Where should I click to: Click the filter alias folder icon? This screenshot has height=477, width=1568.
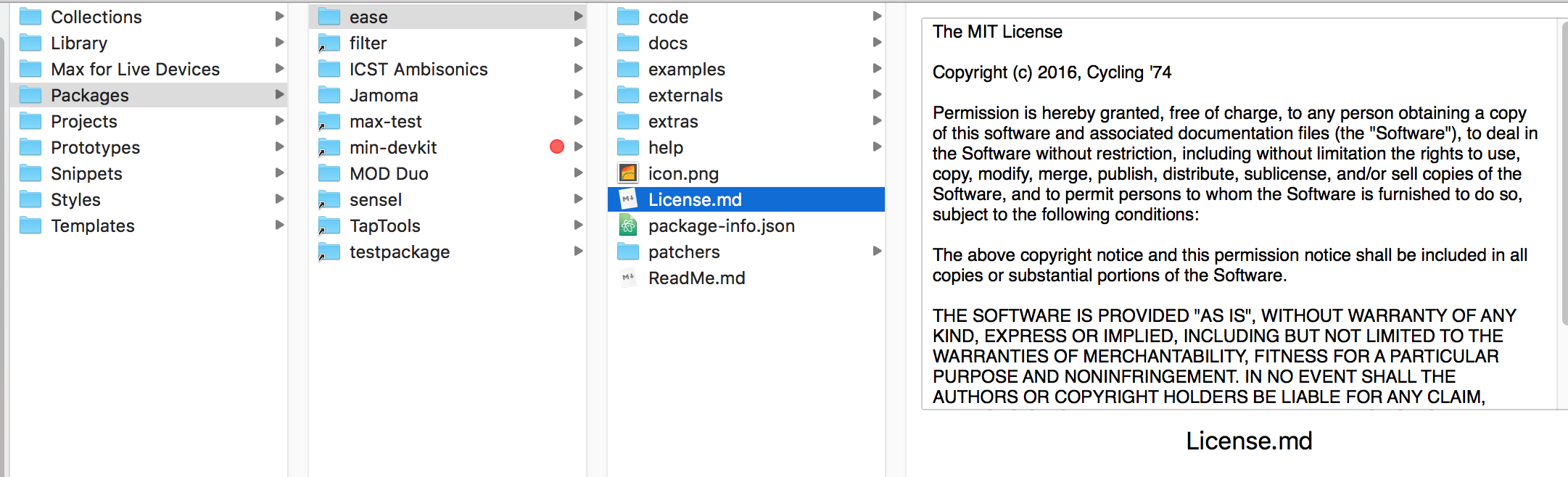(x=329, y=43)
